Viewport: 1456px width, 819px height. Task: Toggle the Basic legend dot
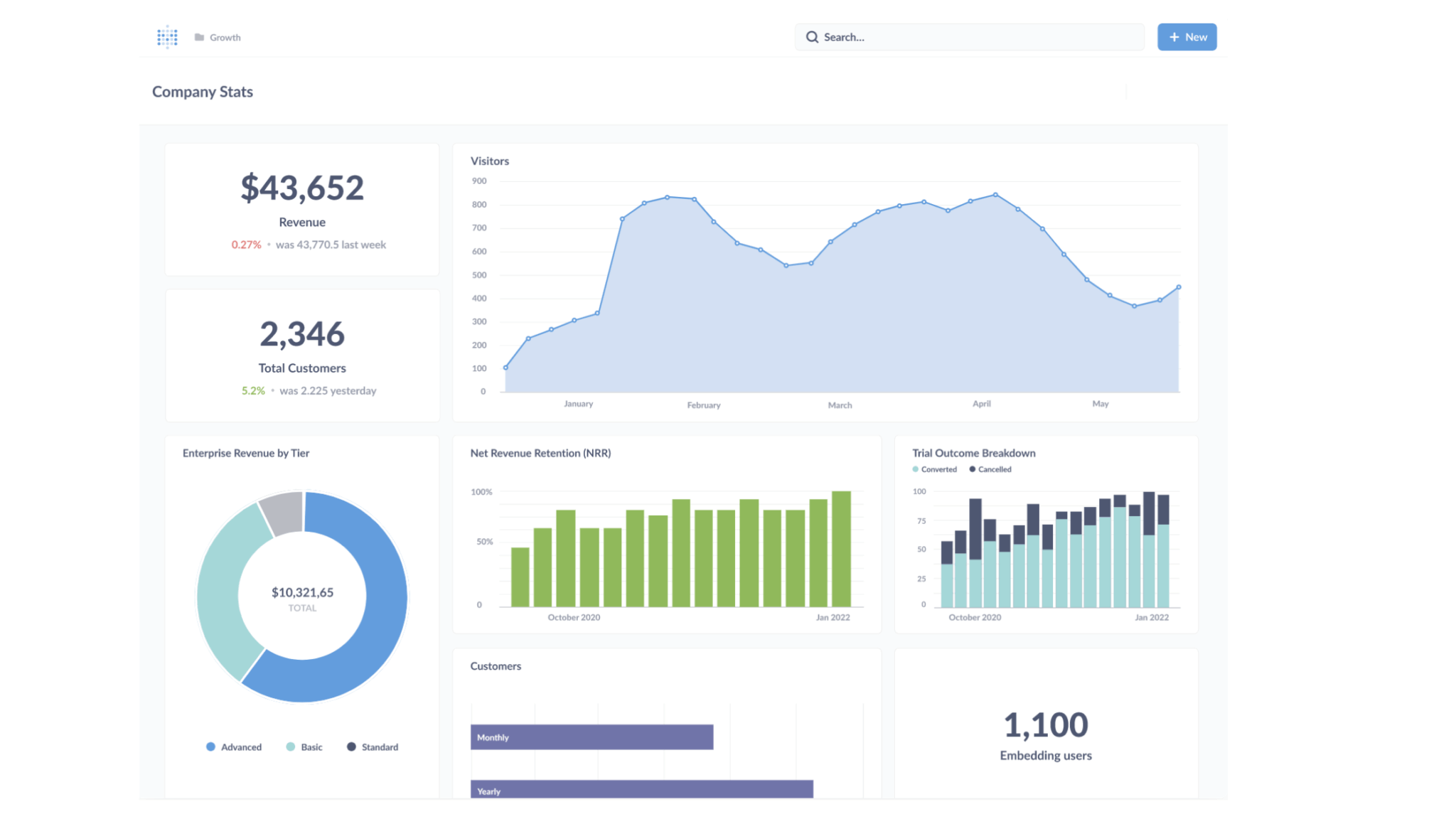(290, 746)
